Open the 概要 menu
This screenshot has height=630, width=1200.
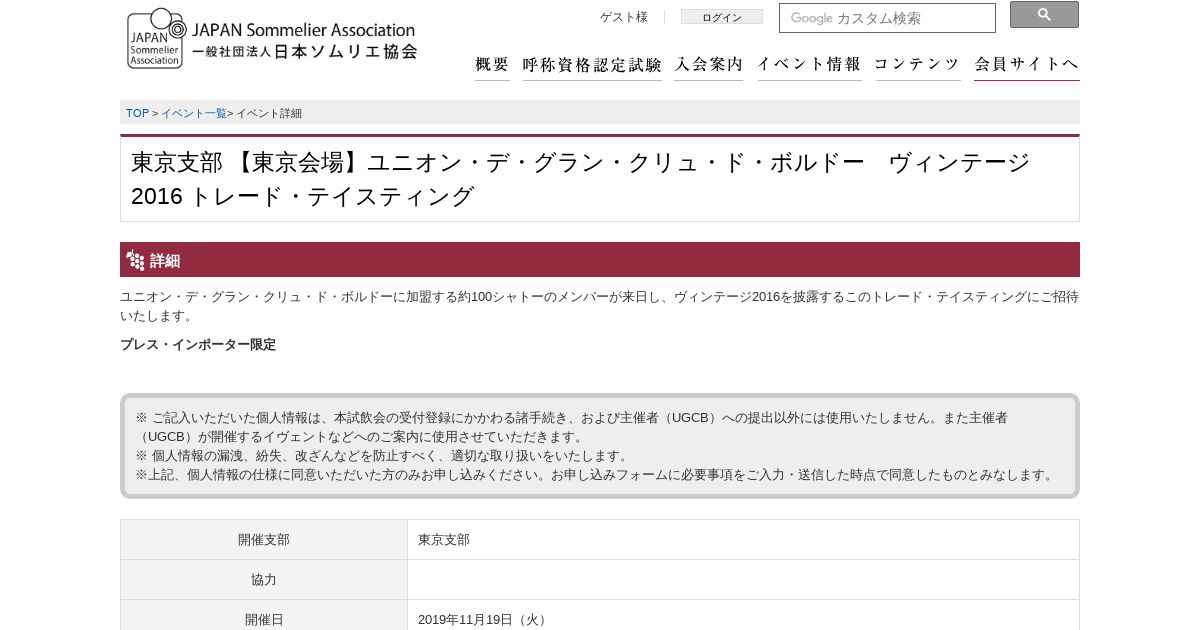pos(492,64)
